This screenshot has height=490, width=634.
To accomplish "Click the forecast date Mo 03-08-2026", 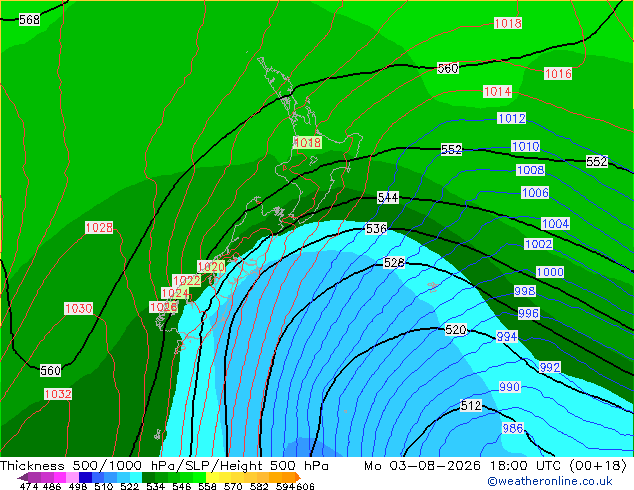I will [x=423, y=466].
